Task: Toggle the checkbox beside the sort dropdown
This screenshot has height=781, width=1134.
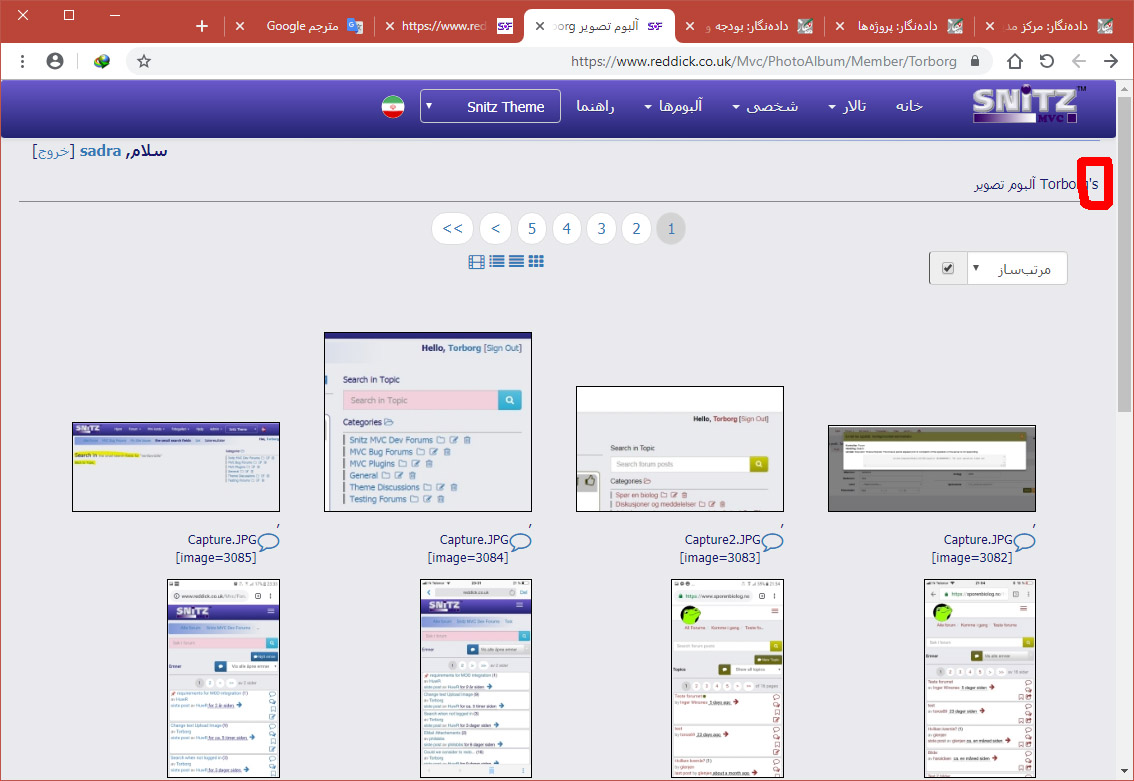Action: click(x=947, y=268)
